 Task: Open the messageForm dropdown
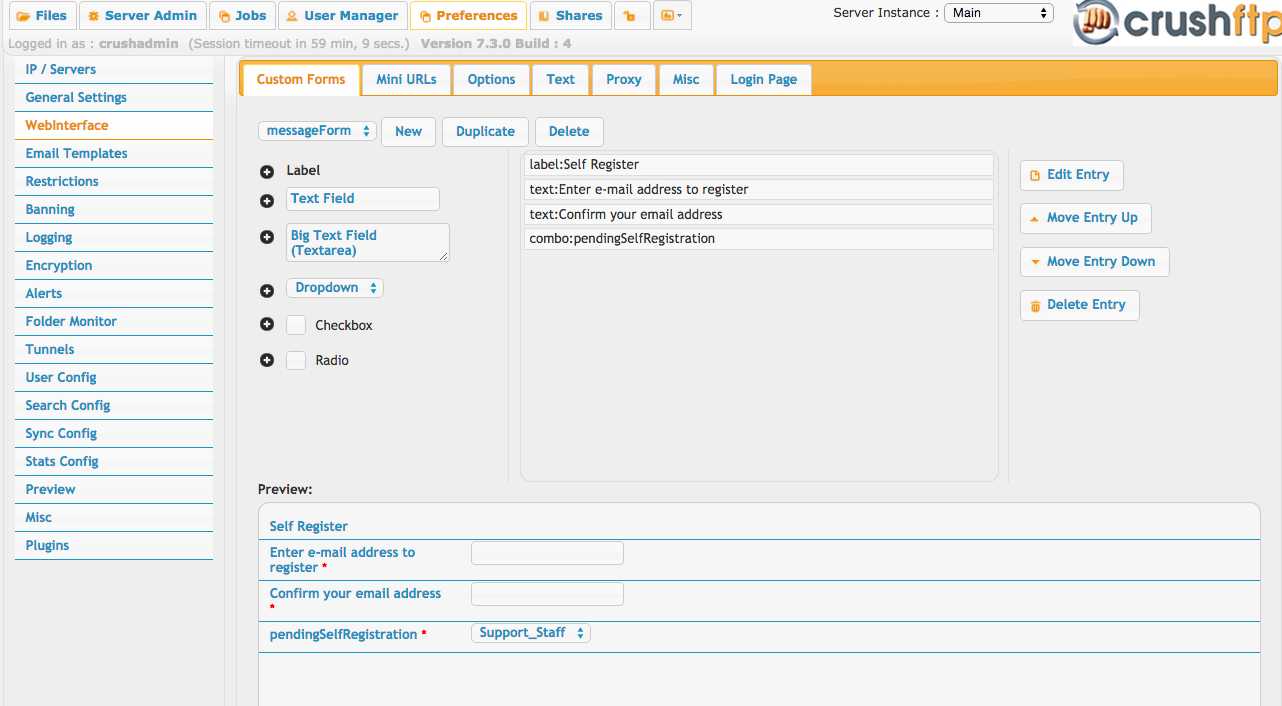[x=317, y=131]
